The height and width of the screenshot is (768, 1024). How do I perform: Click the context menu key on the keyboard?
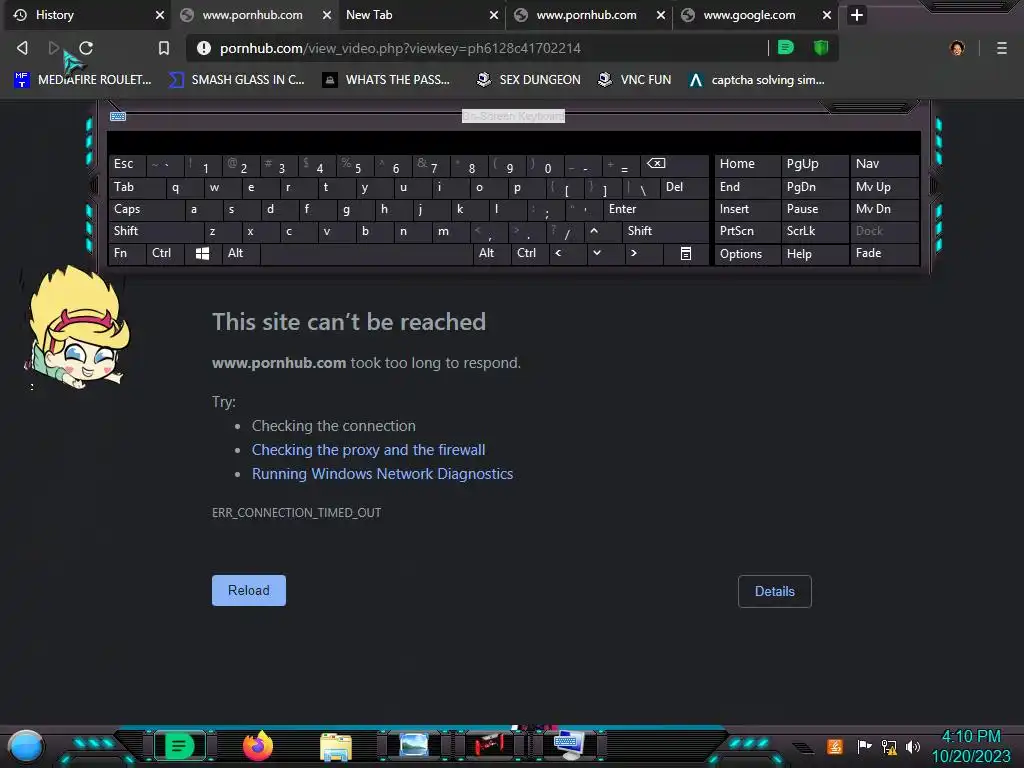point(686,253)
